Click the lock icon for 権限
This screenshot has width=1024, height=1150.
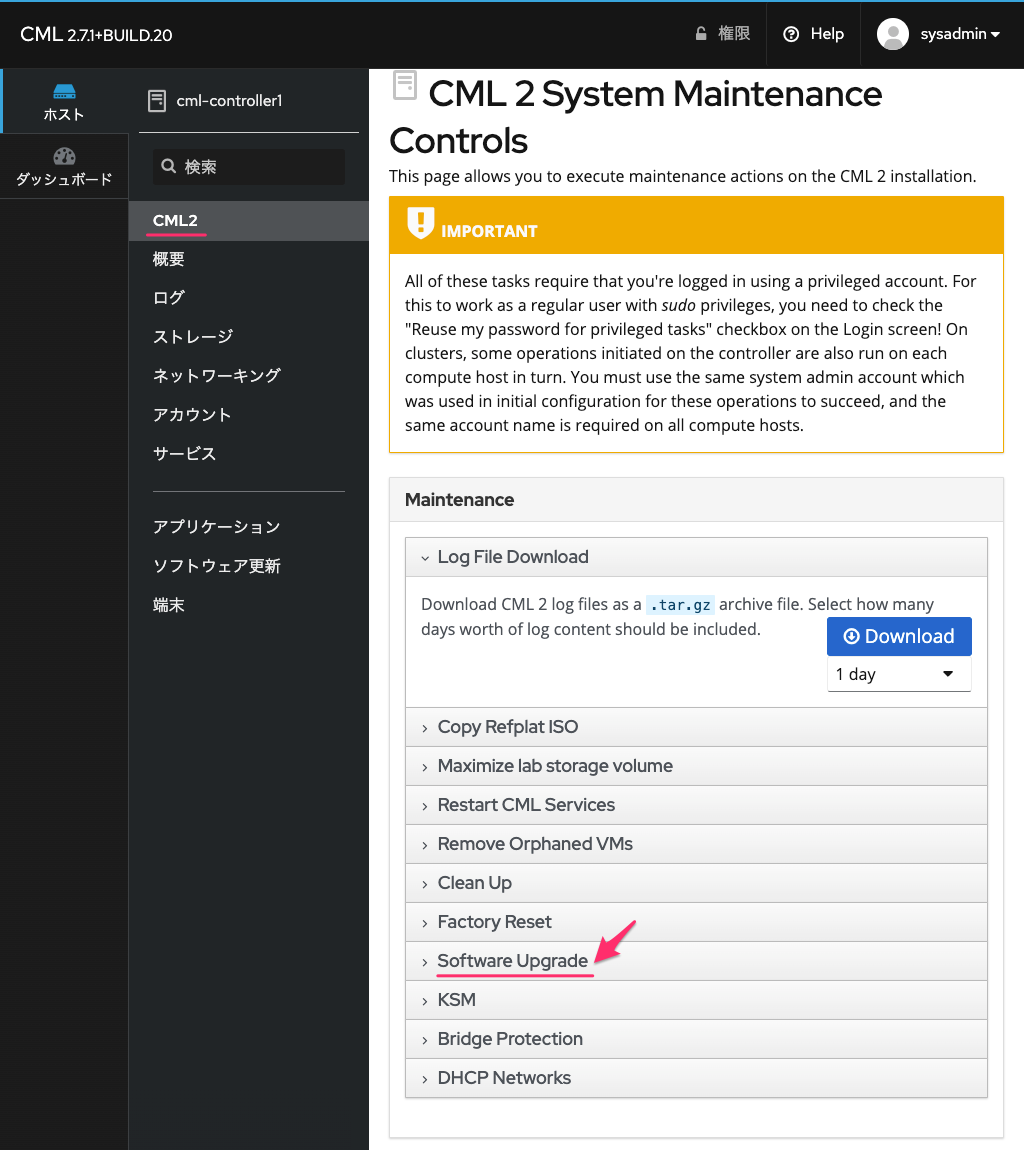coord(701,34)
